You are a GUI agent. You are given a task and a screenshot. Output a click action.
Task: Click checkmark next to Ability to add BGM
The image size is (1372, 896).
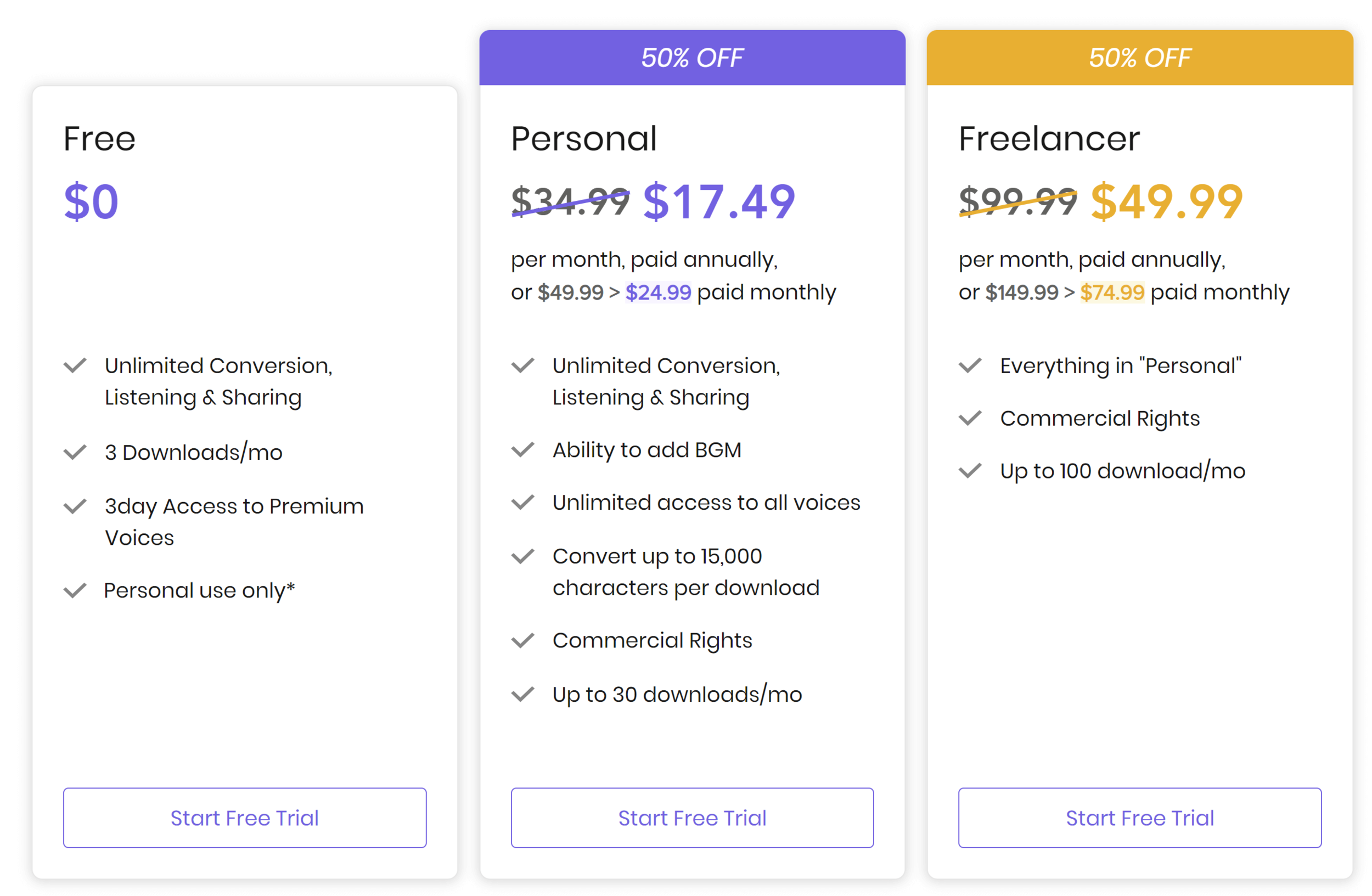(522, 449)
